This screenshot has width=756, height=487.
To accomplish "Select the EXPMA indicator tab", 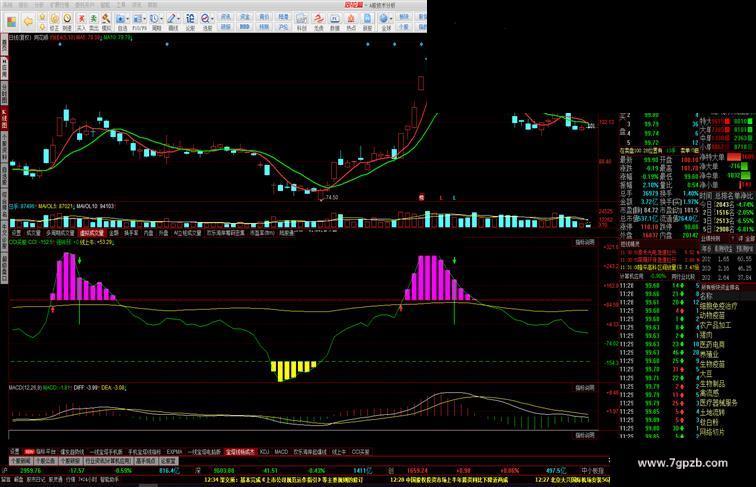I will [x=174, y=452].
